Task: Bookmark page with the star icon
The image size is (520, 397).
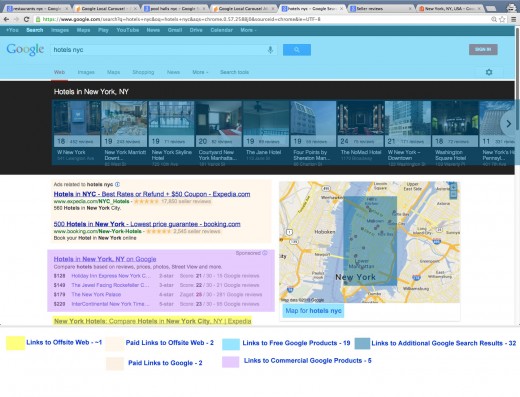Action: point(502,19)
